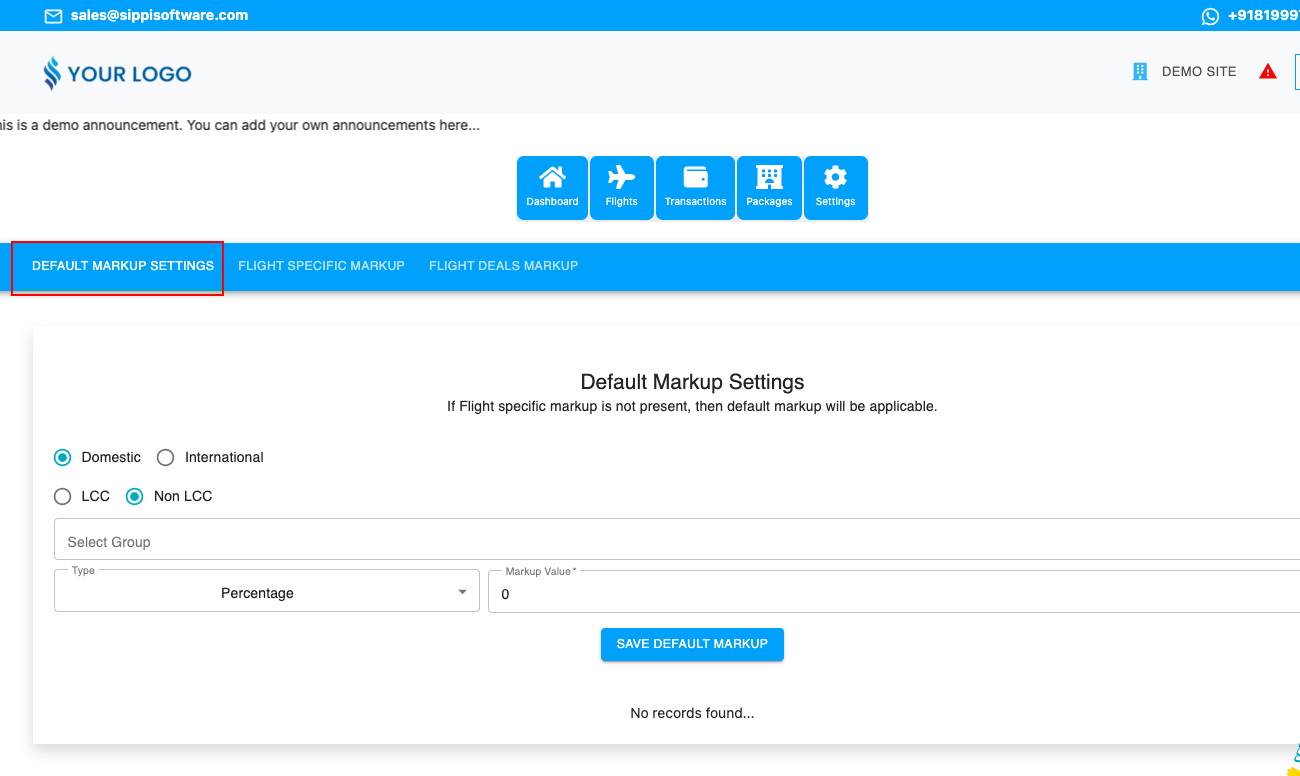Select the Domestic radio button
The image size is (1300, 776).
coord(63,457)
